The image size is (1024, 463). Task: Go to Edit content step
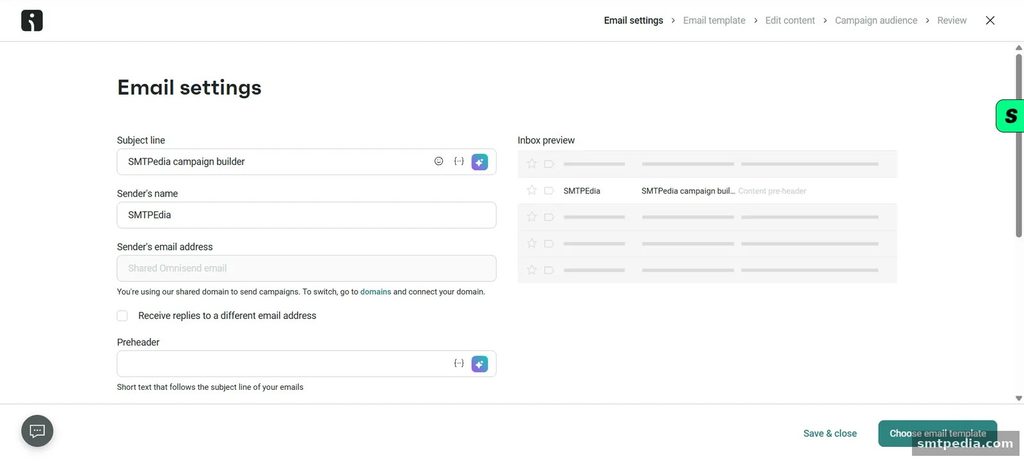[x=790, y=20]
